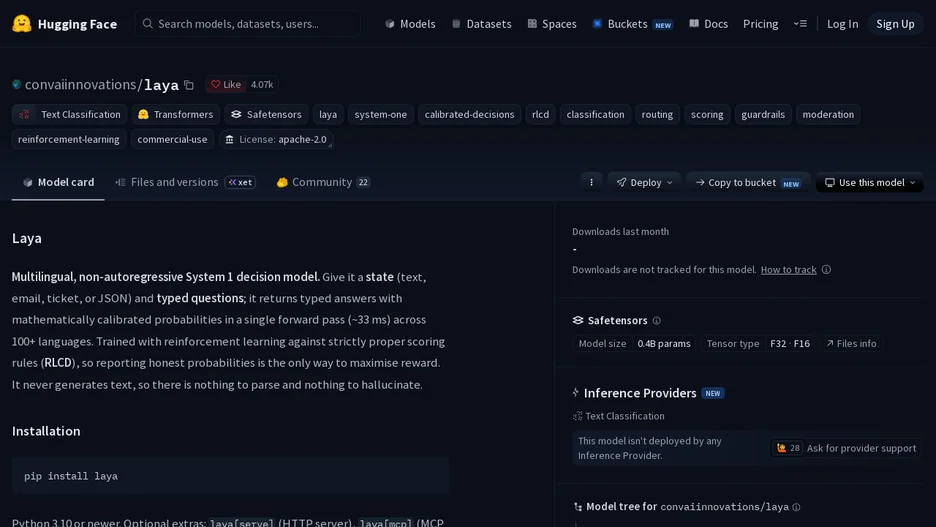The image size is (936, 527).
Task: Copy model name with clipboard icon
Action: (x=189, y=85)
